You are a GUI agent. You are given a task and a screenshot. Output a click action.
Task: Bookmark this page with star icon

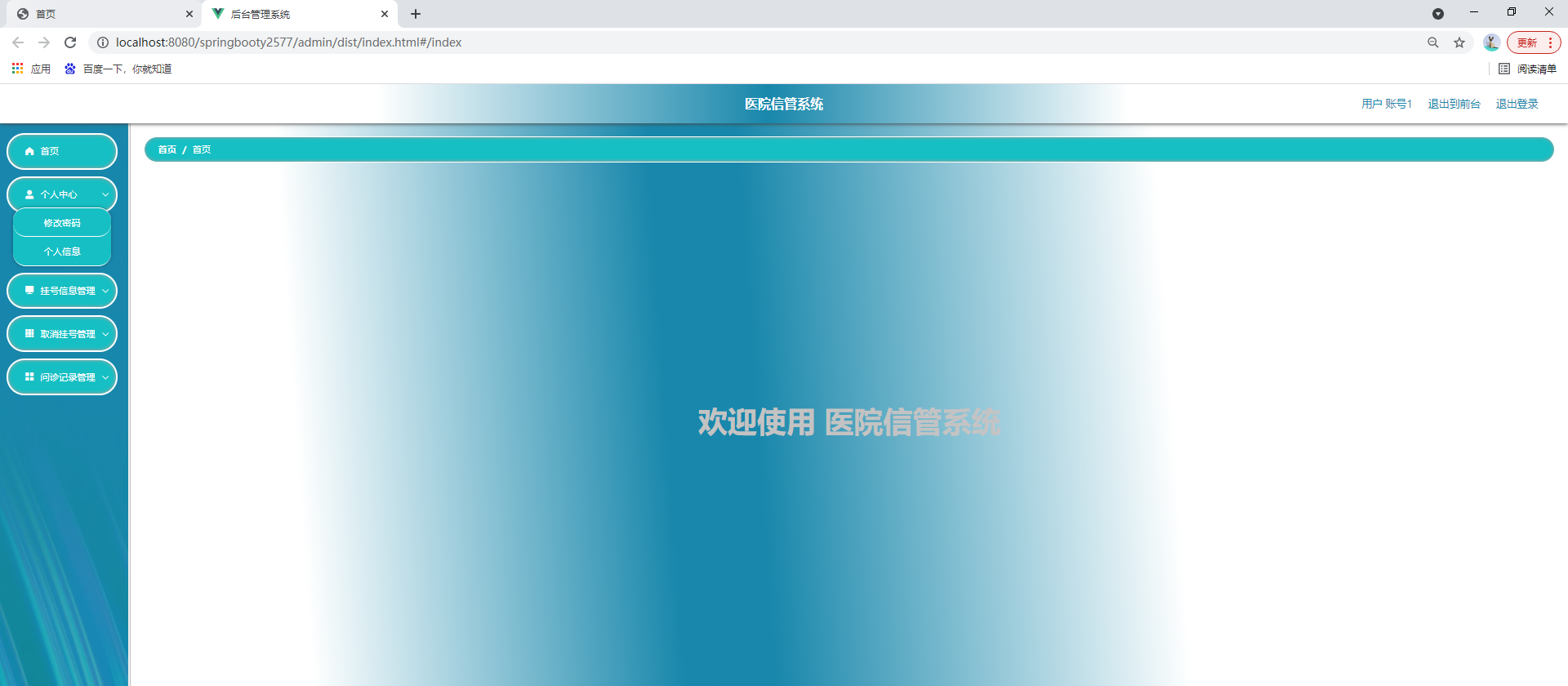click(x=1459, y=42)
